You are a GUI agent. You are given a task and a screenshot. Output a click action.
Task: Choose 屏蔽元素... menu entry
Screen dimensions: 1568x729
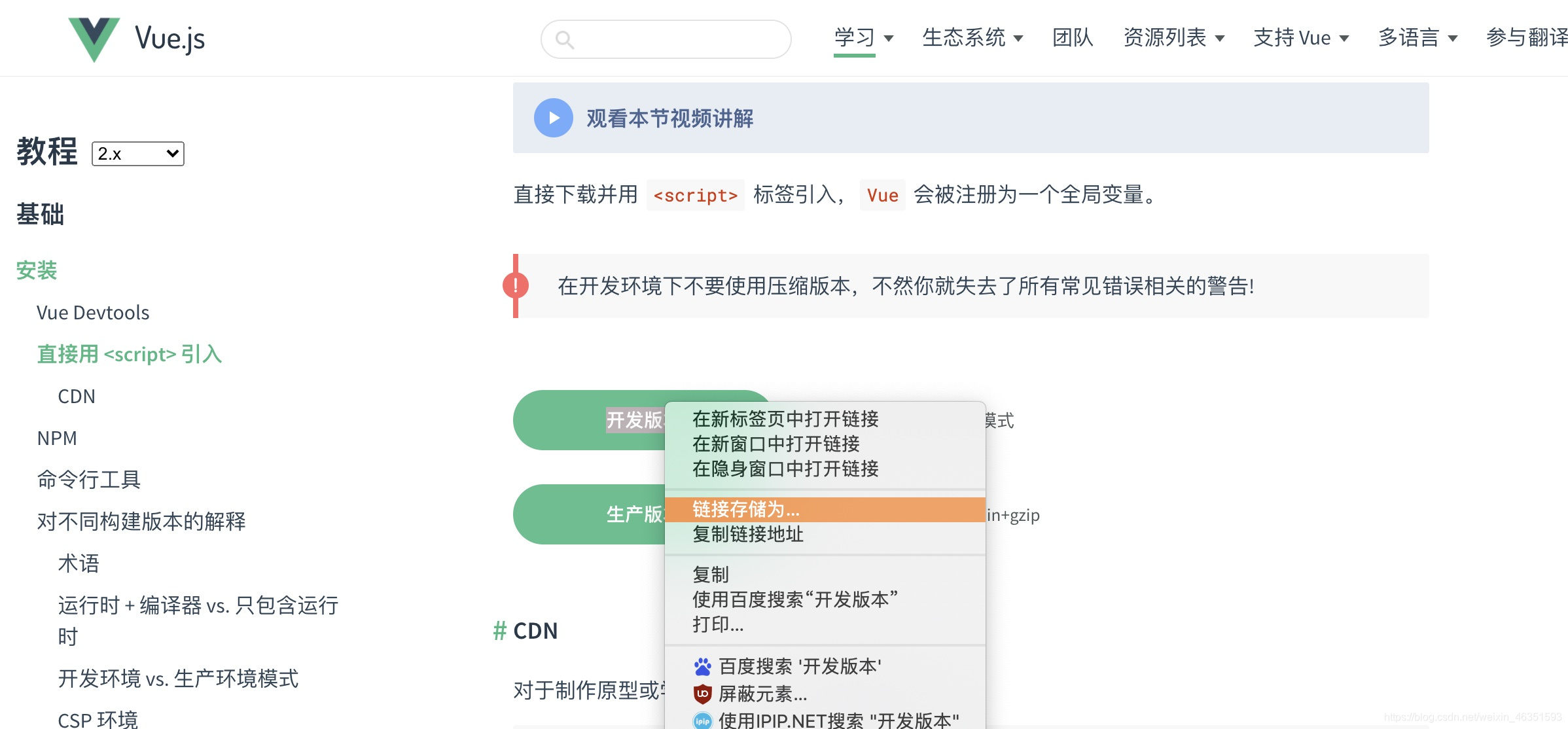[x=825, y=693]
